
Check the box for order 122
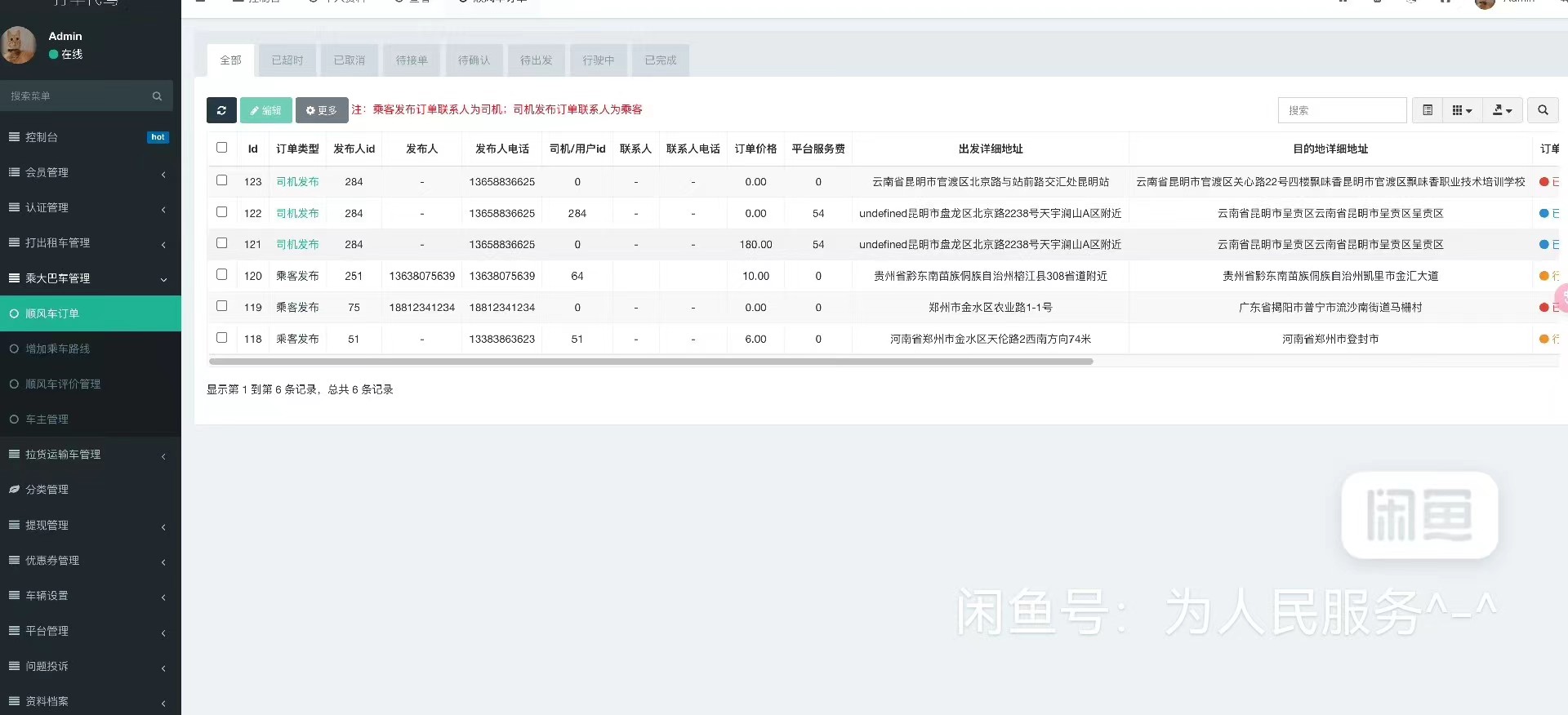pos(221,211)
